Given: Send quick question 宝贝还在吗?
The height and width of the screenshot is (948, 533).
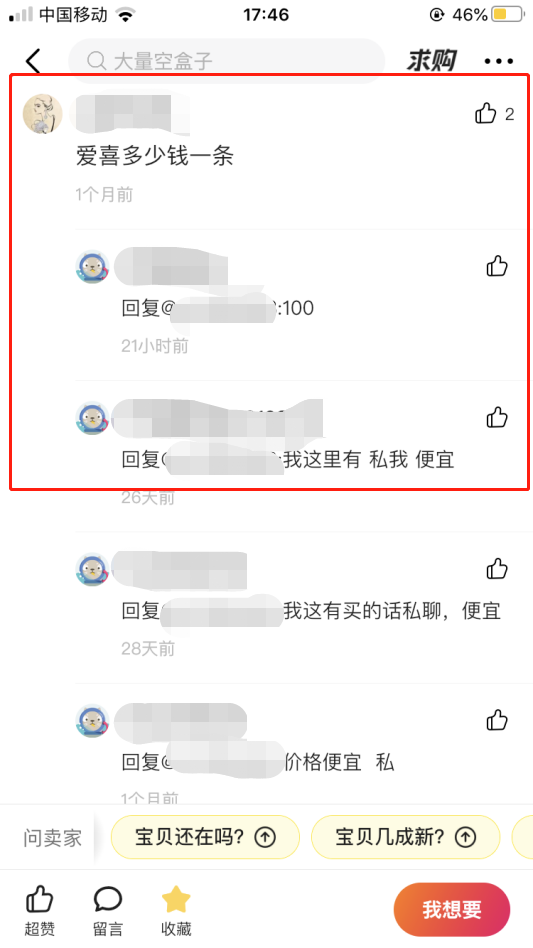Looking at the screenshot, I should [205, 837].
